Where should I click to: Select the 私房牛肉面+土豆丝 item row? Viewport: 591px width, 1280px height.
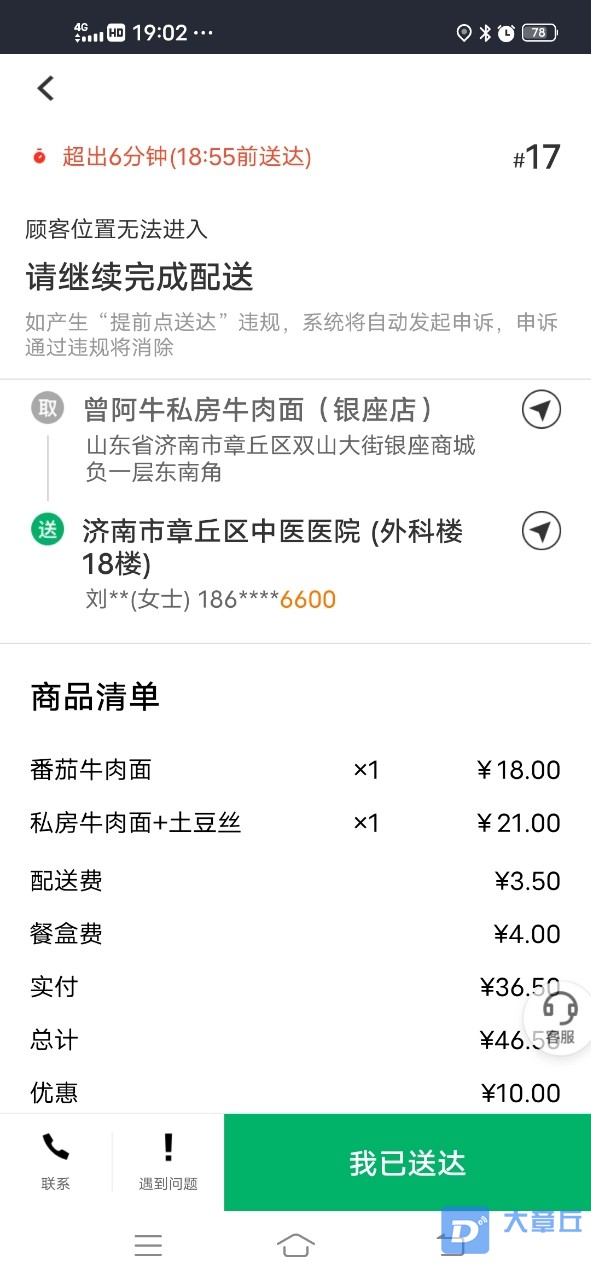(x=295, y=823)
